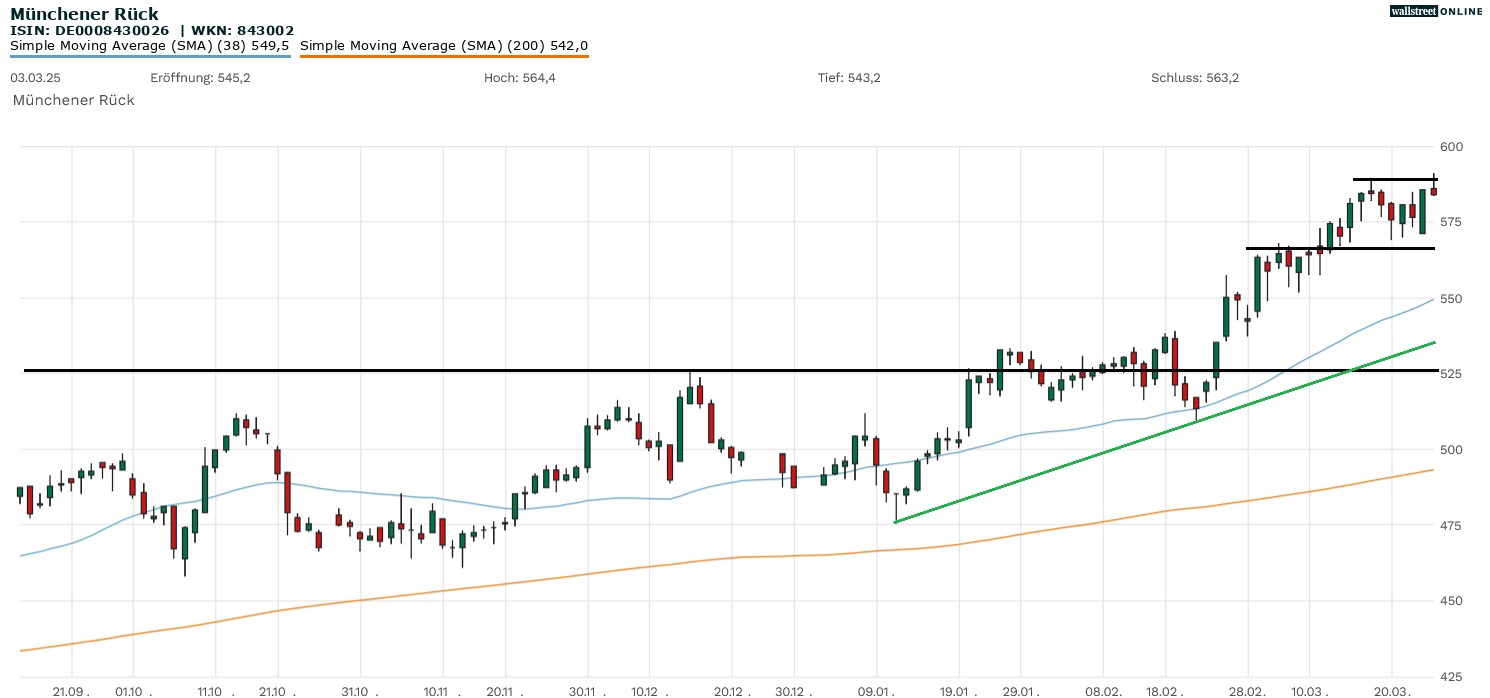
Task: Click the Hoch 564,4 value
Action: tap(519, 78)
